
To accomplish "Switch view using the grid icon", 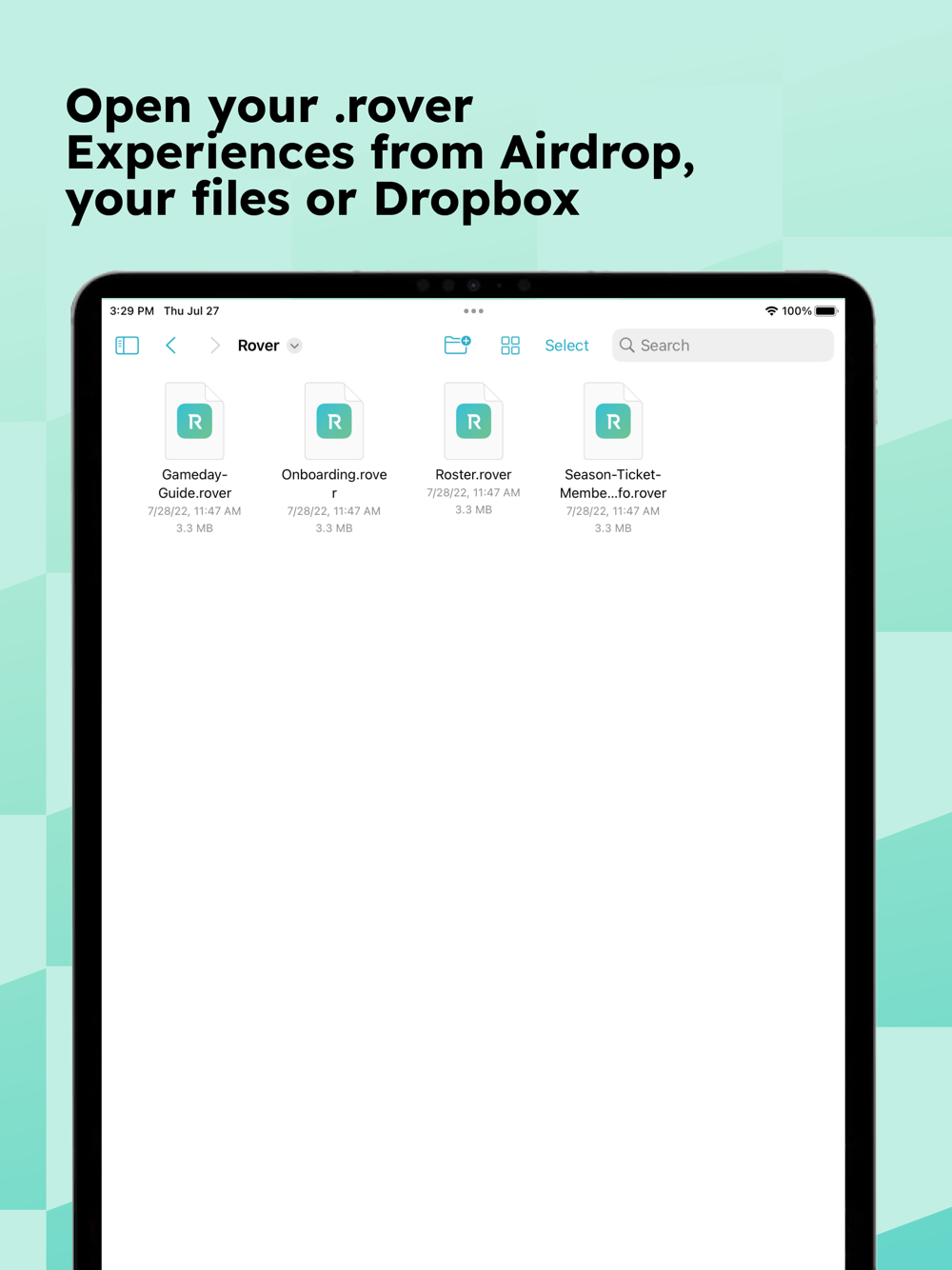I will pos(510,346).
